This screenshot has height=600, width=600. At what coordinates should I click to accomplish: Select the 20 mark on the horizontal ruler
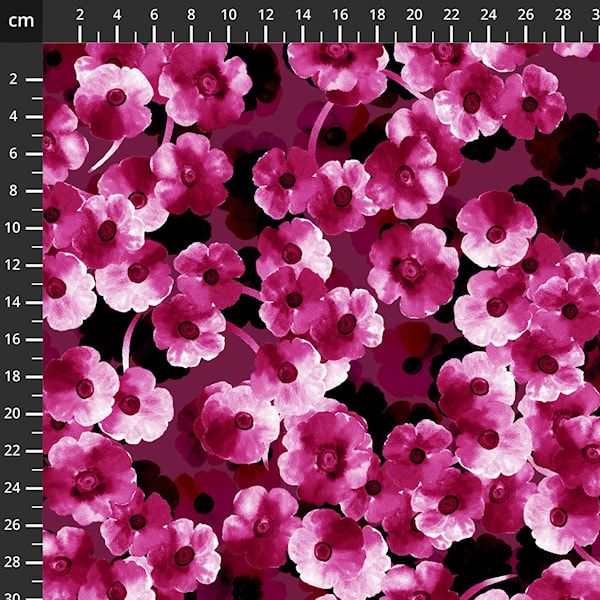414,15
